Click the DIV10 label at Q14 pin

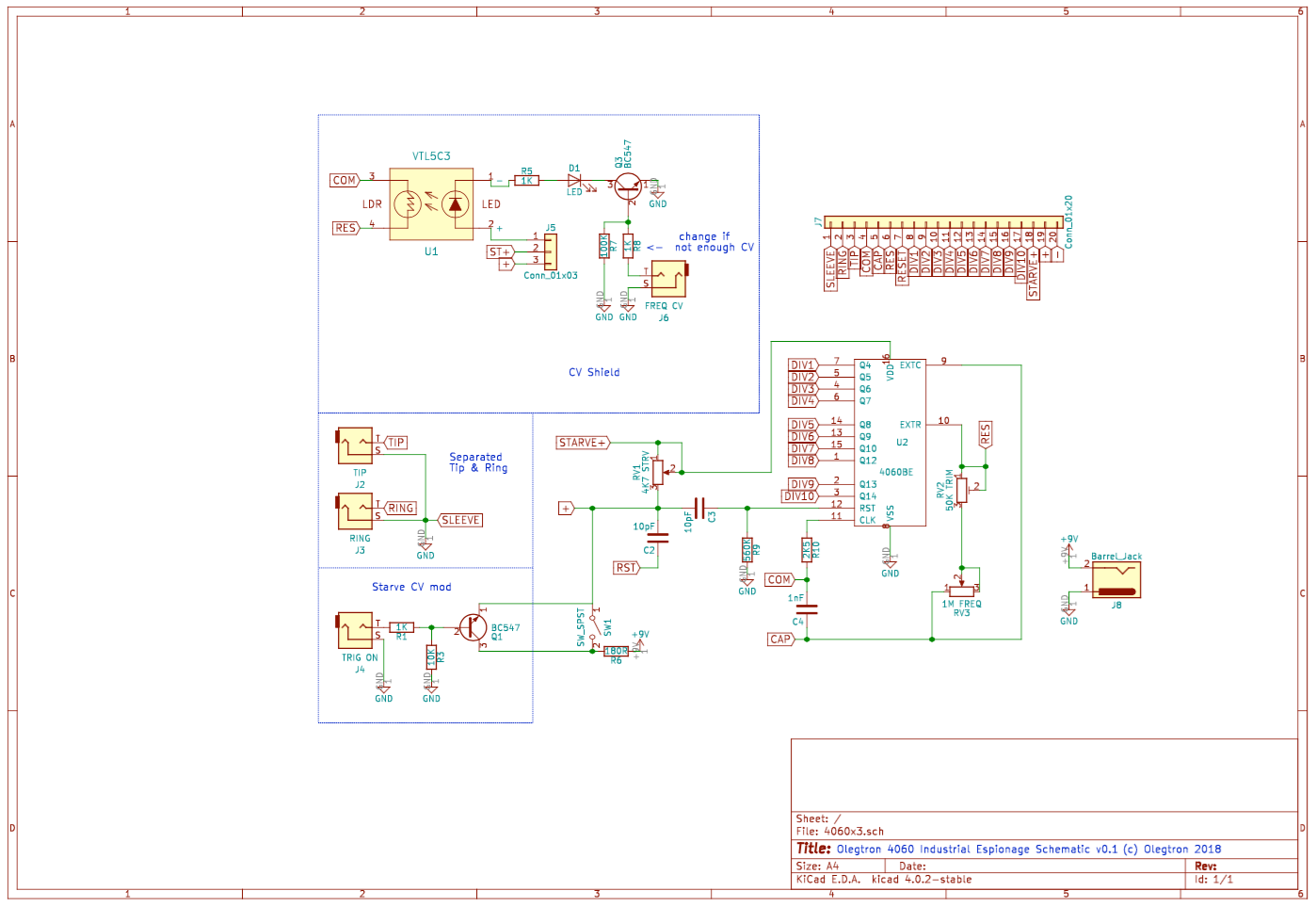pyautogui.click(x=799, y=496)
